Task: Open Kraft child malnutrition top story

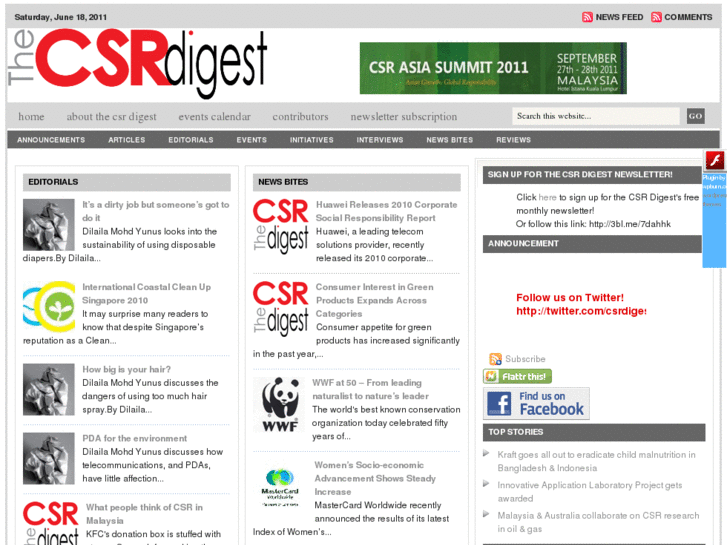Action: 596,461
